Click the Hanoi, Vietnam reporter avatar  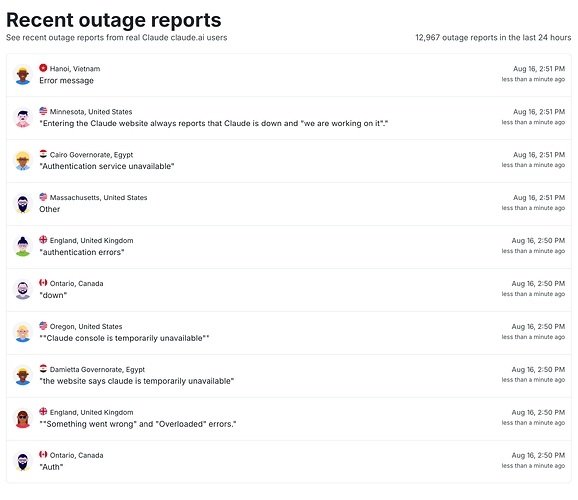click(x=23, y=75)
